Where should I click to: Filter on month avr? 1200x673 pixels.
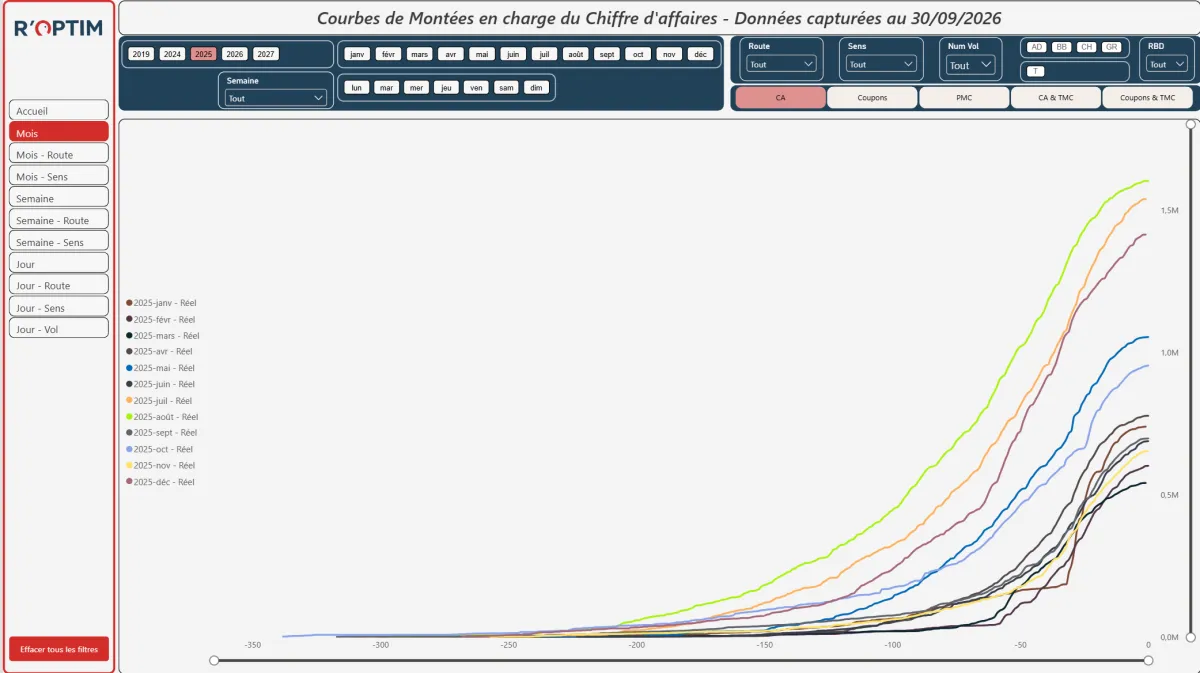[451, 54]
